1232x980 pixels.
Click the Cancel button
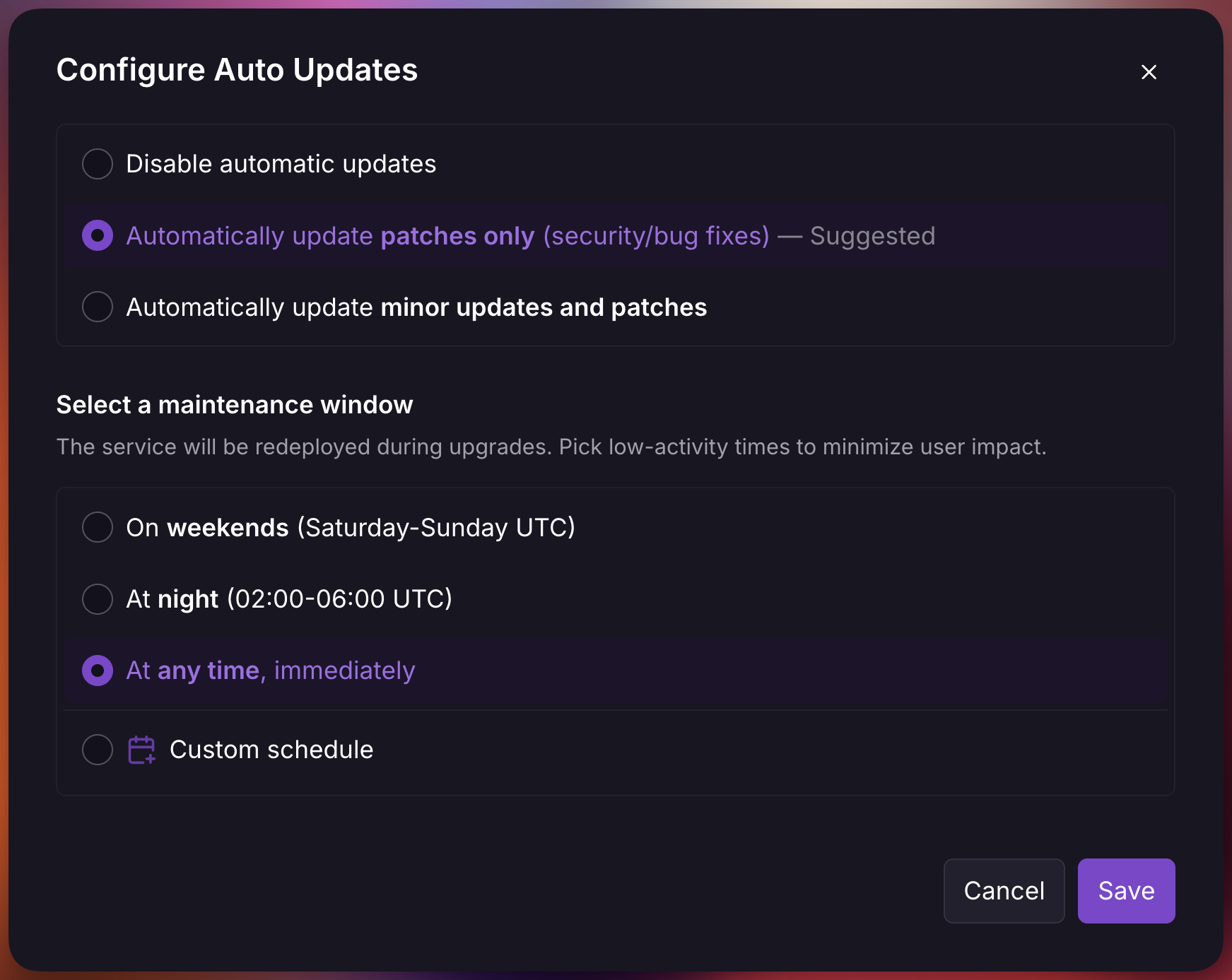[1004, 891]
